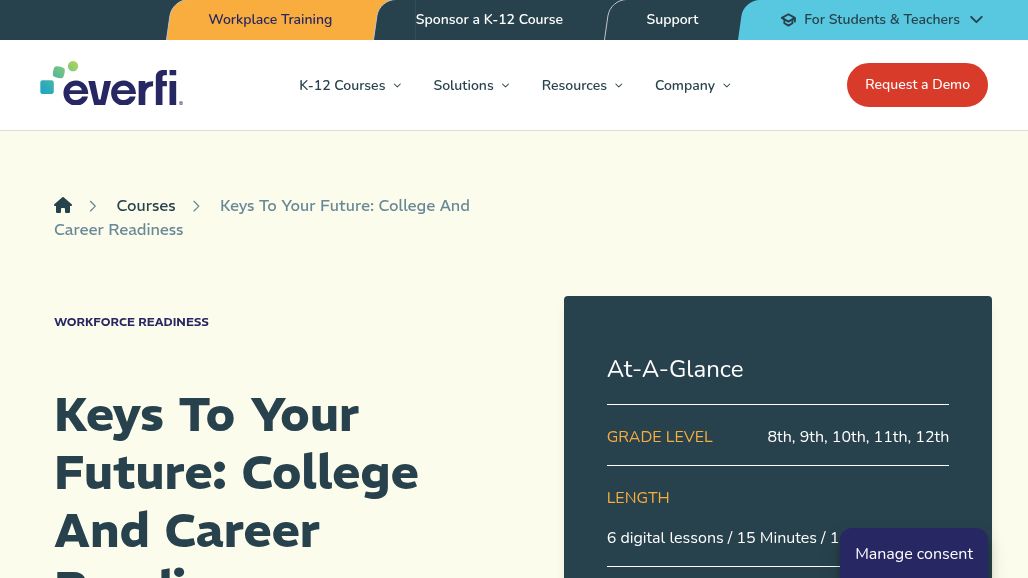1028x578 pixels.
Task: Click the chevron after the home breadcrumb
Action: coord(93,206)
